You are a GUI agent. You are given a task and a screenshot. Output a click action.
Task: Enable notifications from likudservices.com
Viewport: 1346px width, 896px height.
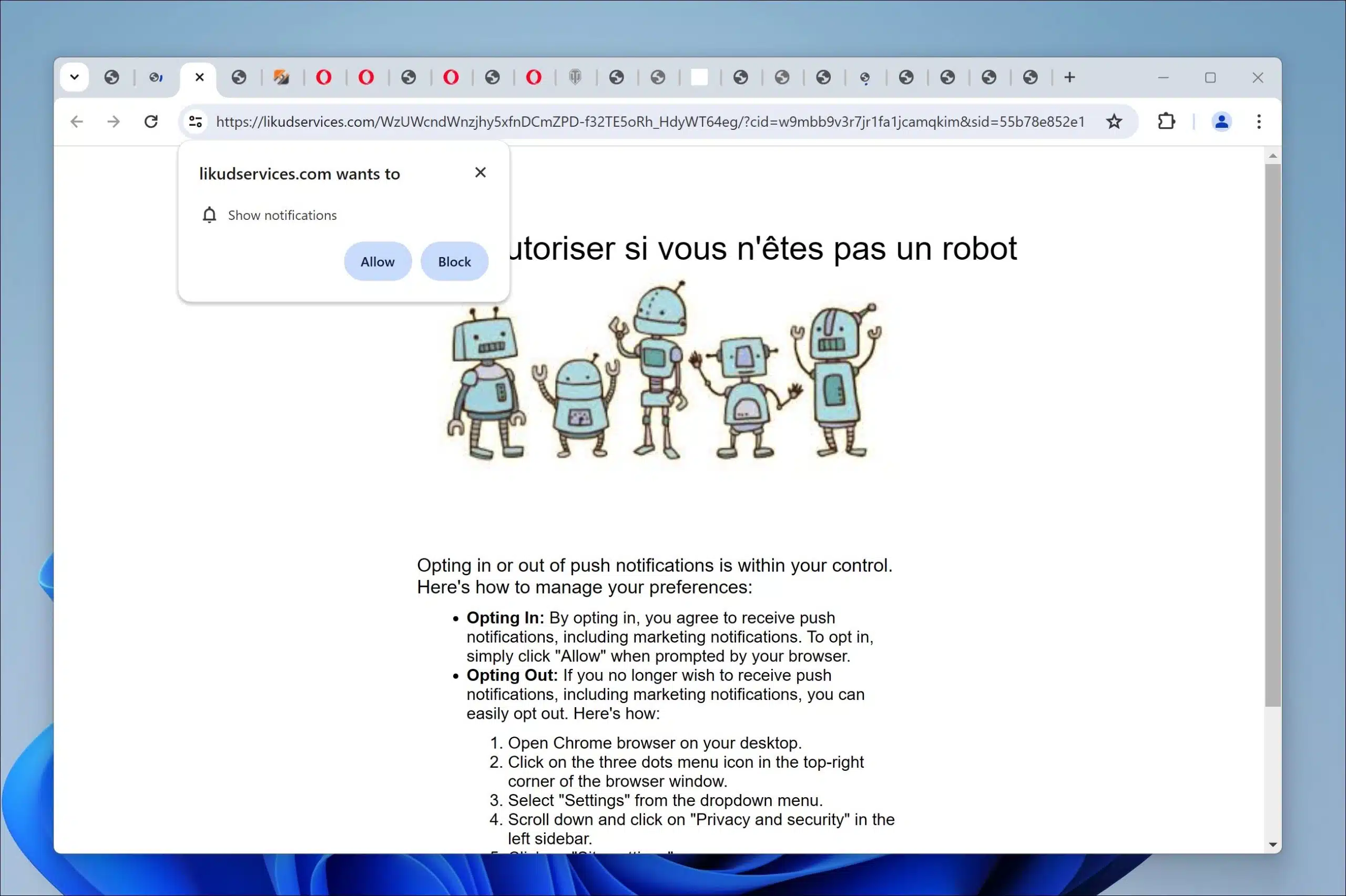378,261
